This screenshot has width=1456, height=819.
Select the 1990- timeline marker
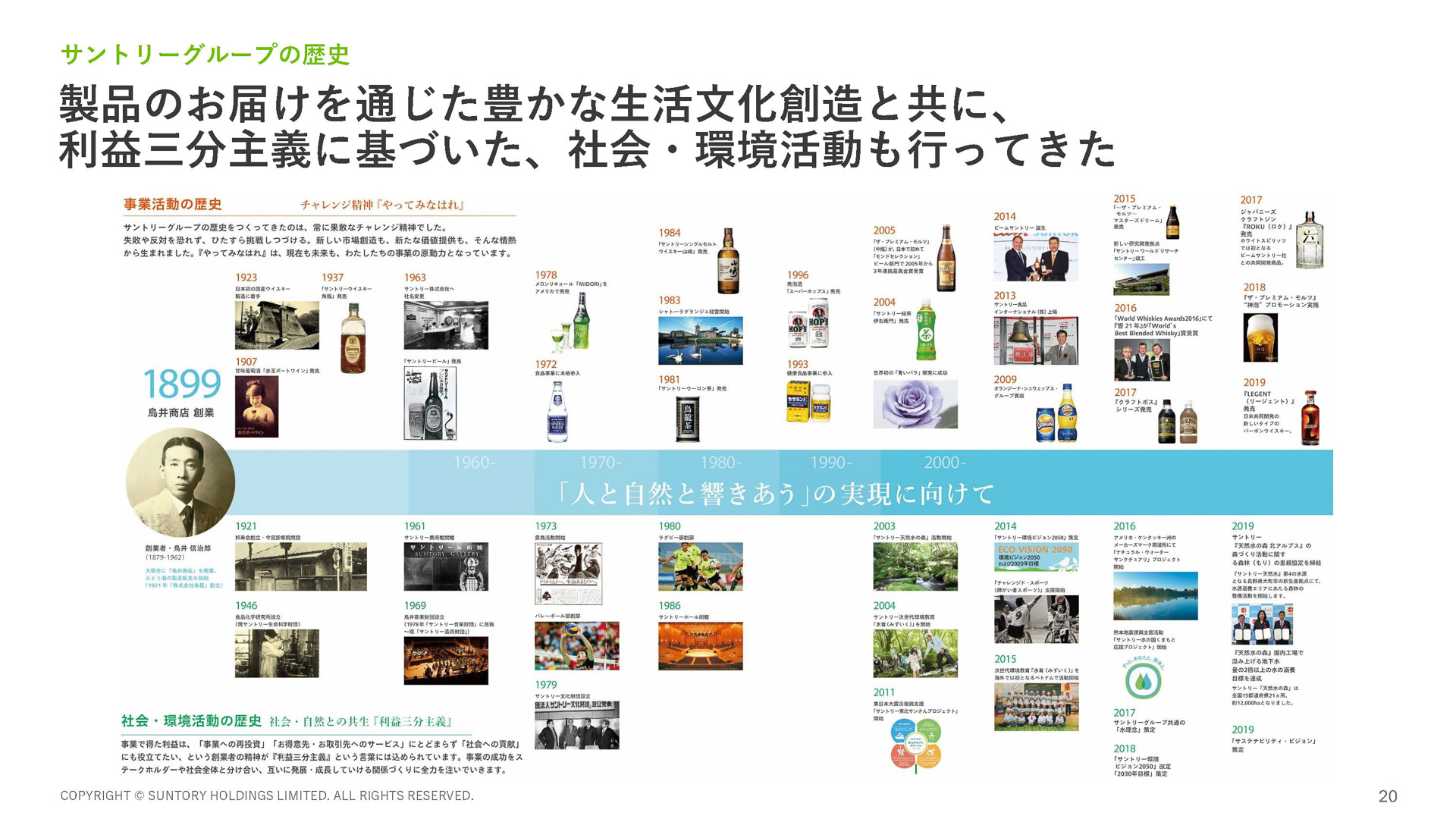830,463
